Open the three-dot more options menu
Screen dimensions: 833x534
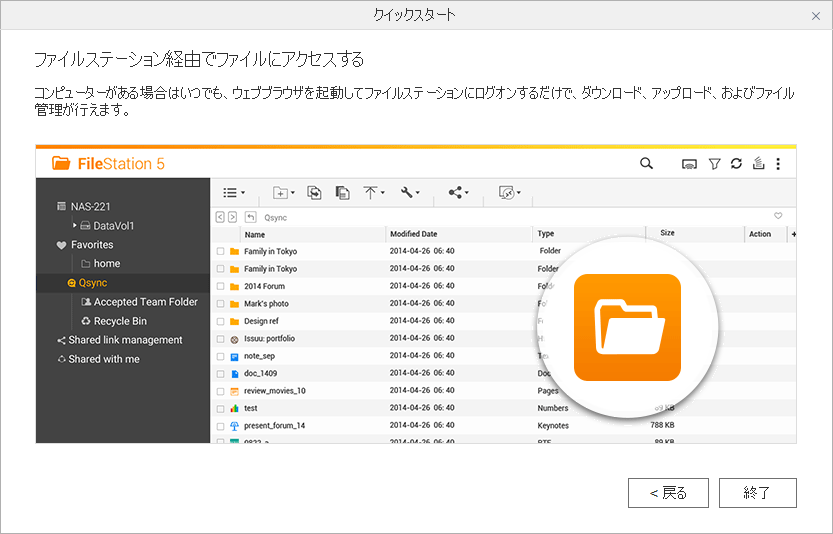coord(778,164)
